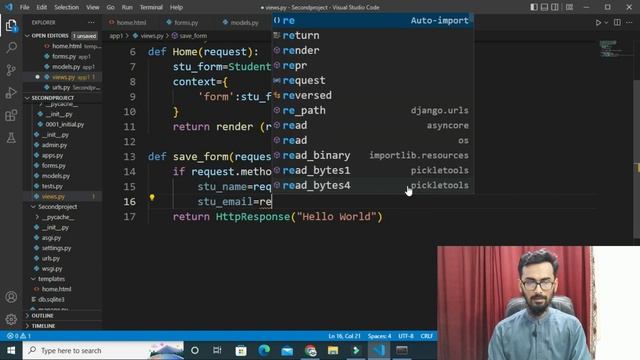Screen dimensions: 640x360
Task: Open db.sqlite3 in explorer tree
Action: pyautogui.click(x=51, y=299)
